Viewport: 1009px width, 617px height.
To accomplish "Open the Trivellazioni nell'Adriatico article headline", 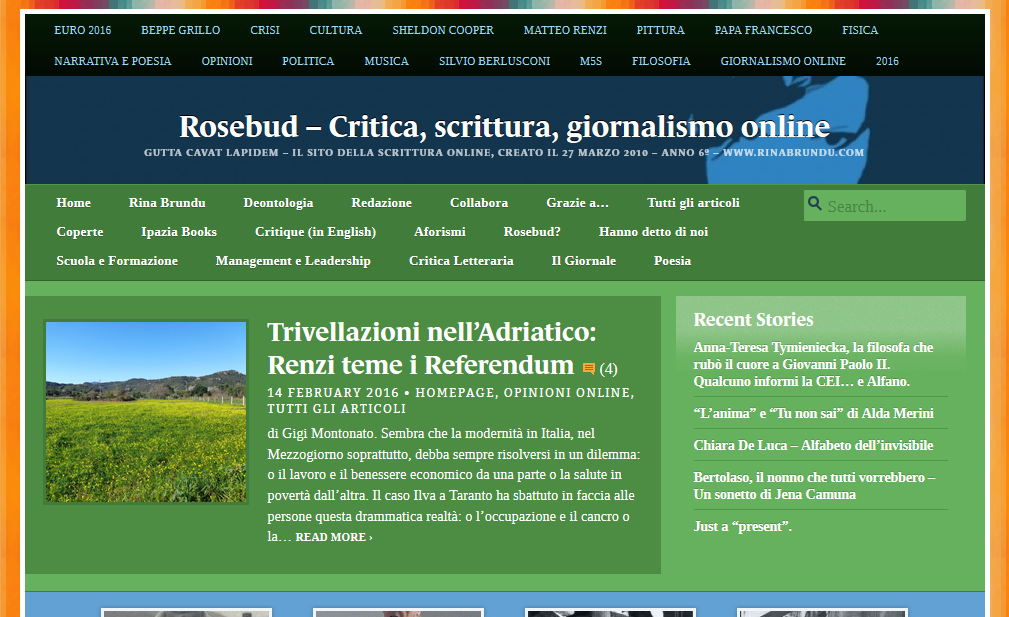I will 431,347.
